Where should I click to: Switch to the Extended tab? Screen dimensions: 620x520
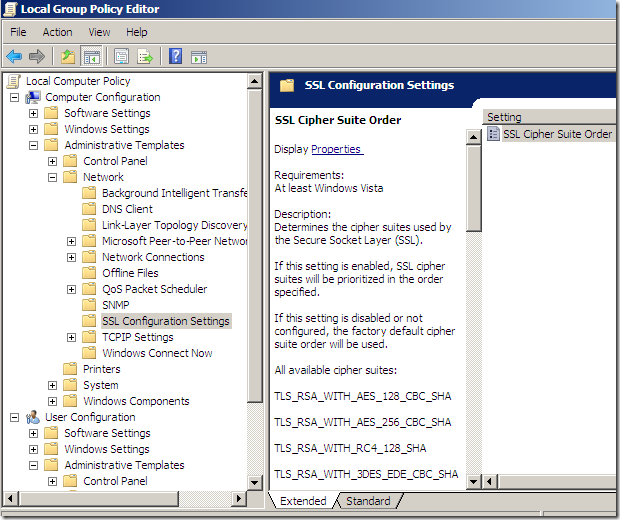pyautogui.click(x=303, y=501)
